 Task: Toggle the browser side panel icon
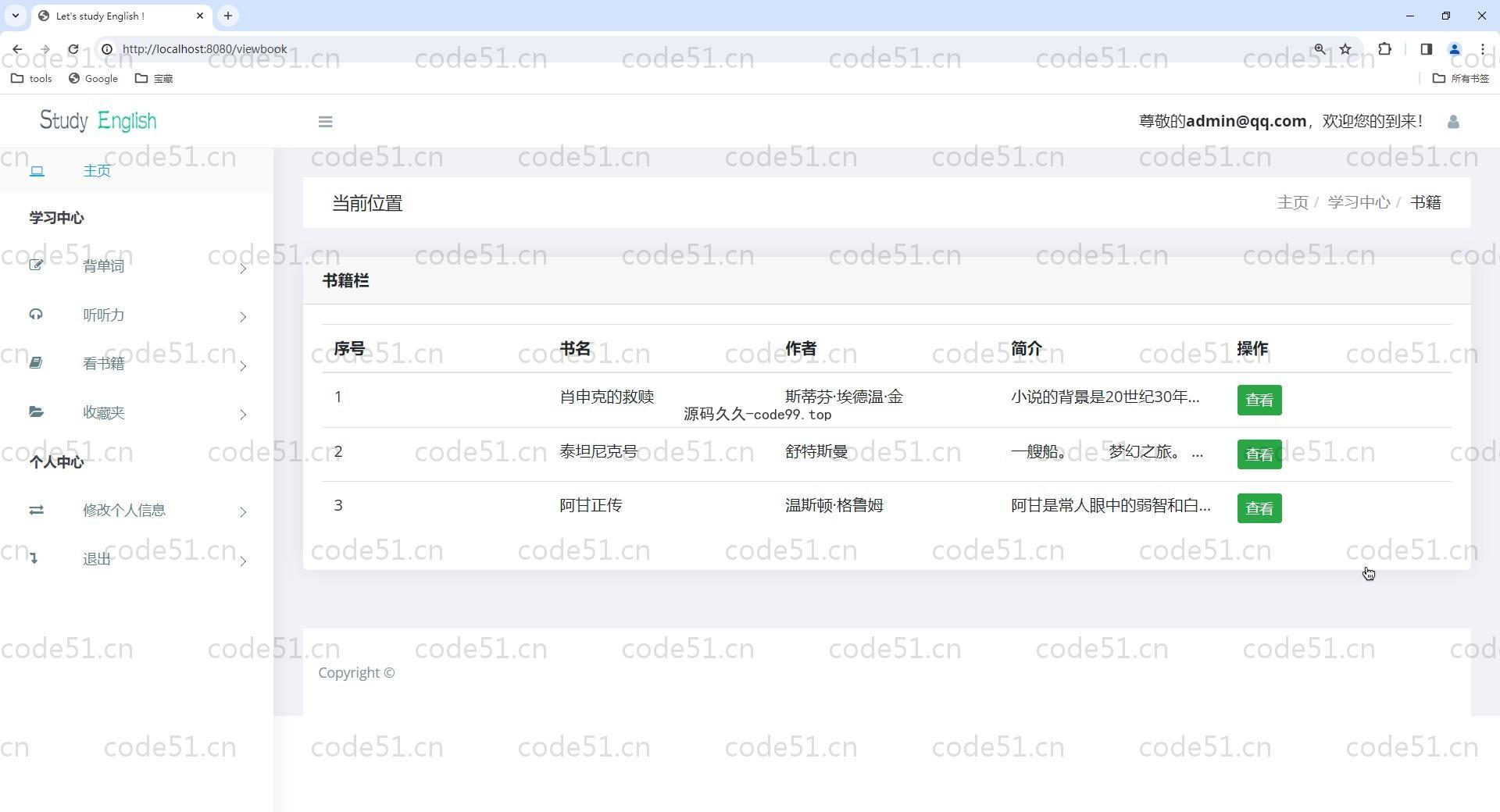[x=1426, y=49]
